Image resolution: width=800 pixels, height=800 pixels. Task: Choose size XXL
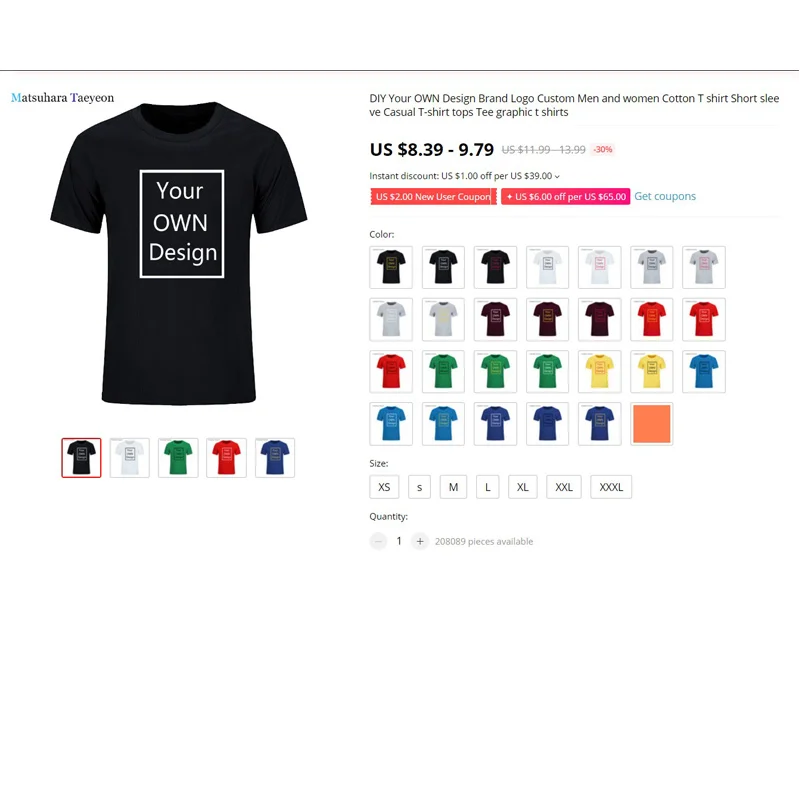pos(564,487)
